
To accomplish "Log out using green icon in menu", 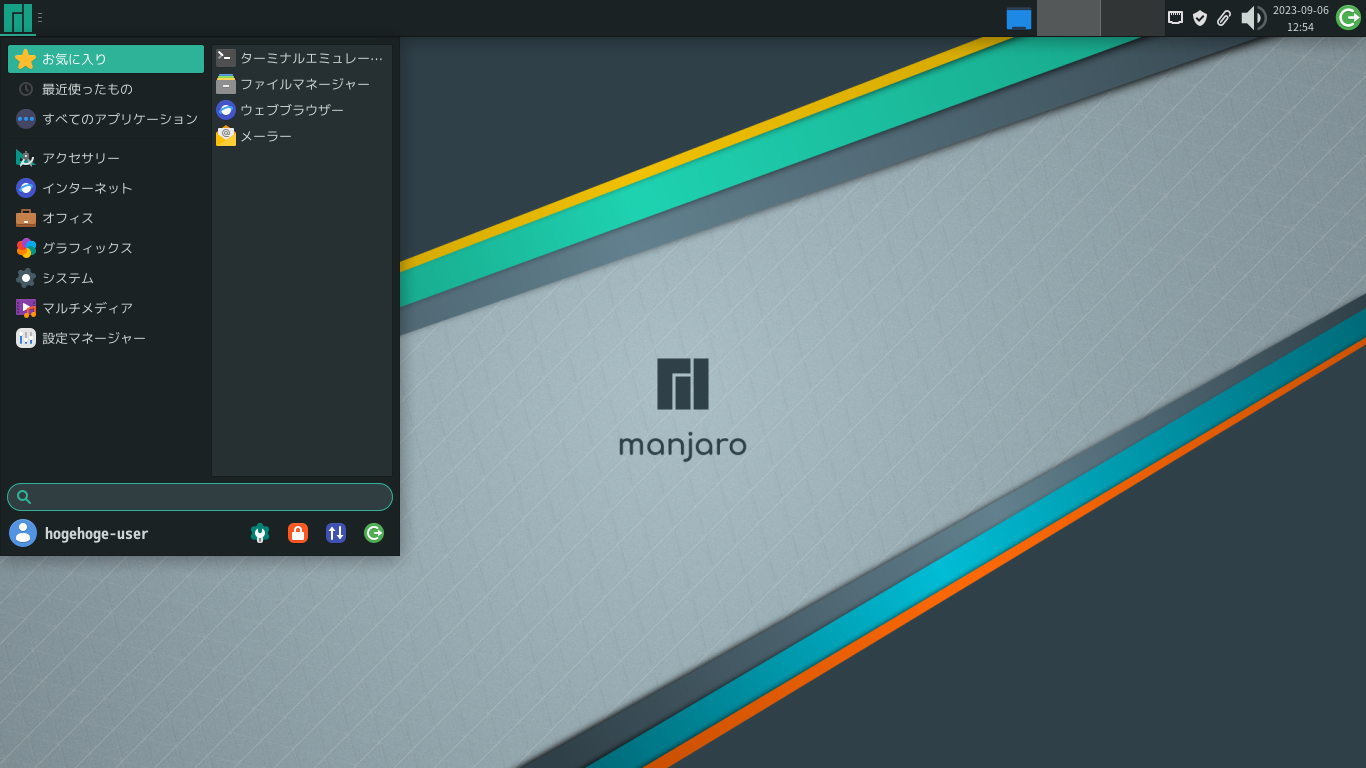I will point(374,533).
